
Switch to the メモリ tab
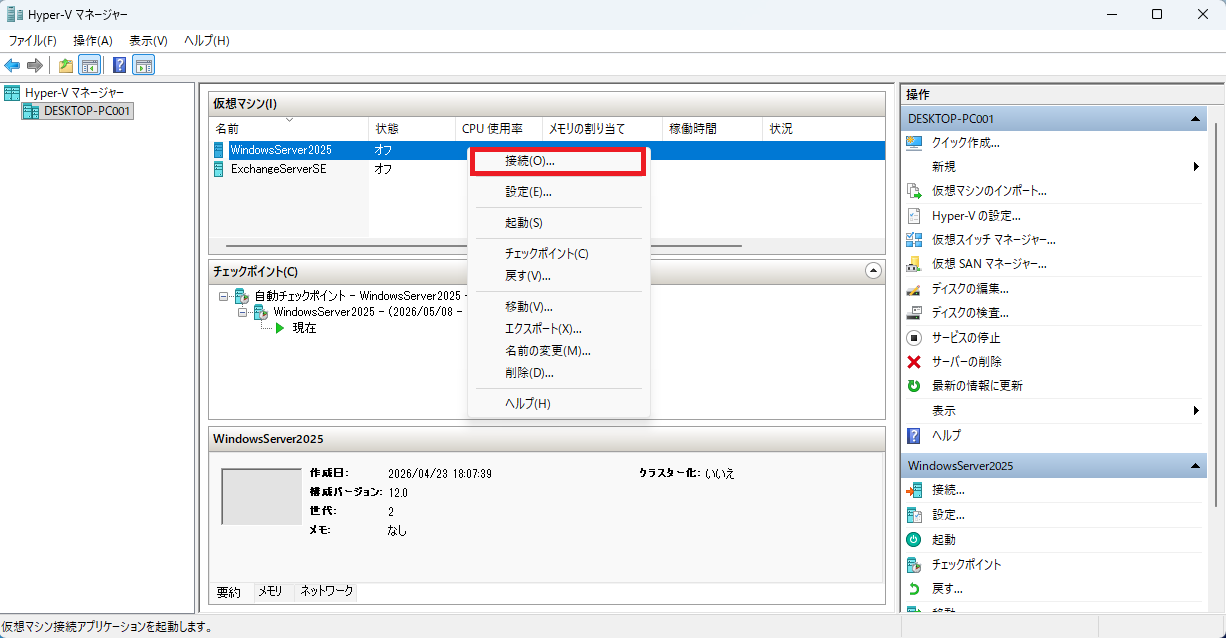[271, 592]
